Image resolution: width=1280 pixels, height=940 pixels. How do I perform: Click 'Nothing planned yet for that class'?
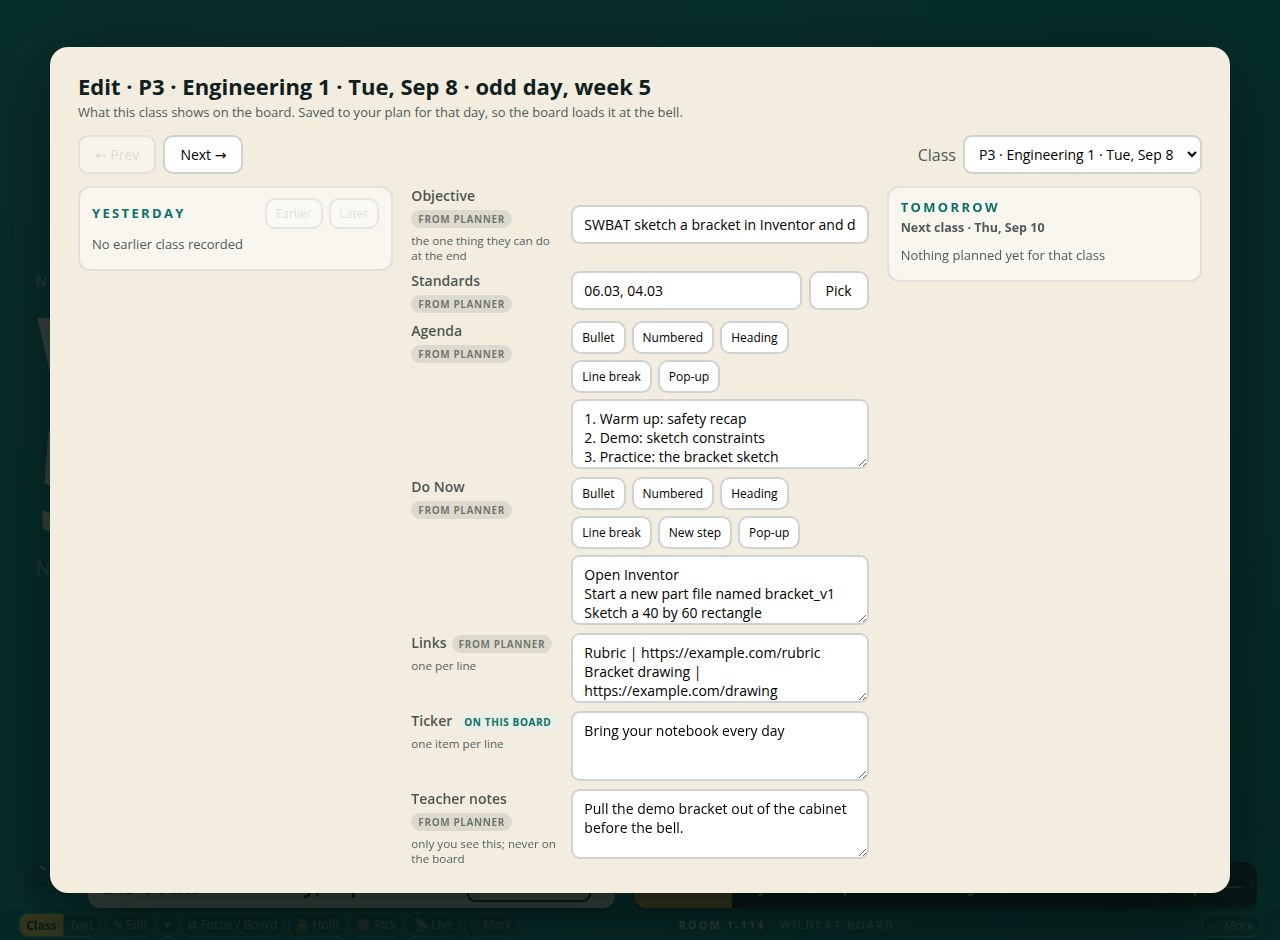pos(1003,256)
